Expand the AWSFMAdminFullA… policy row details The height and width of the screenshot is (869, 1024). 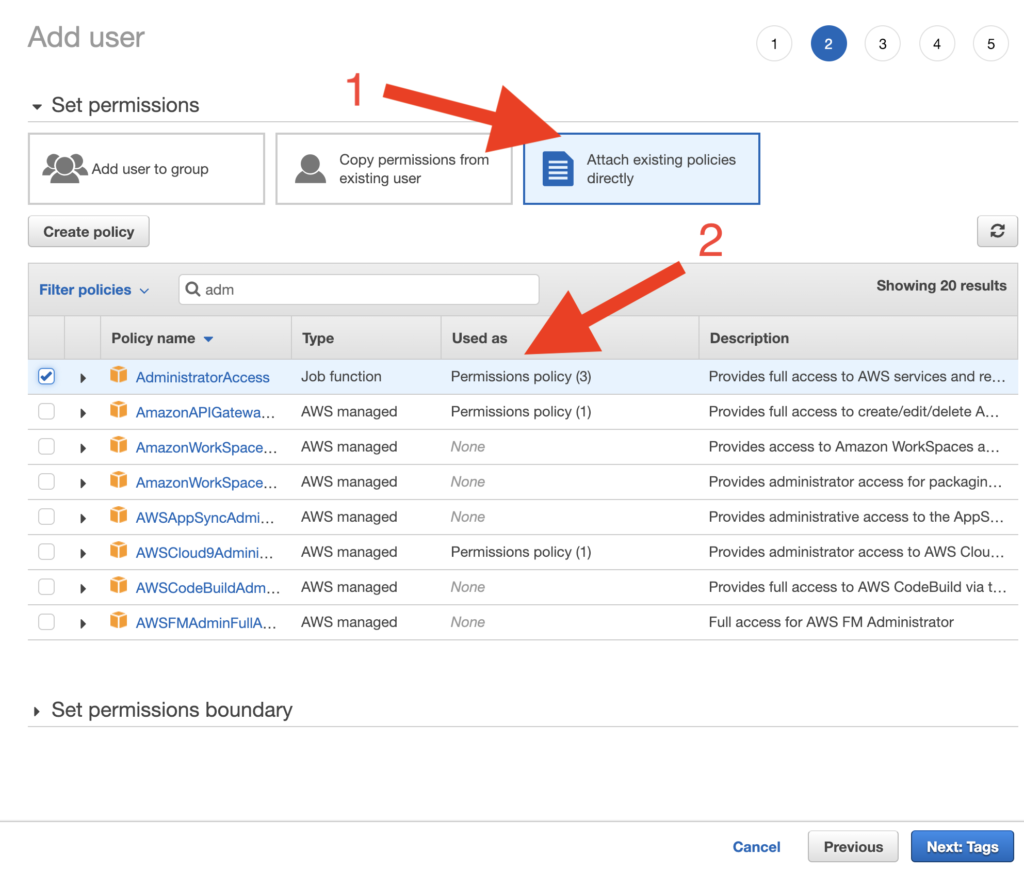point(83,623)
